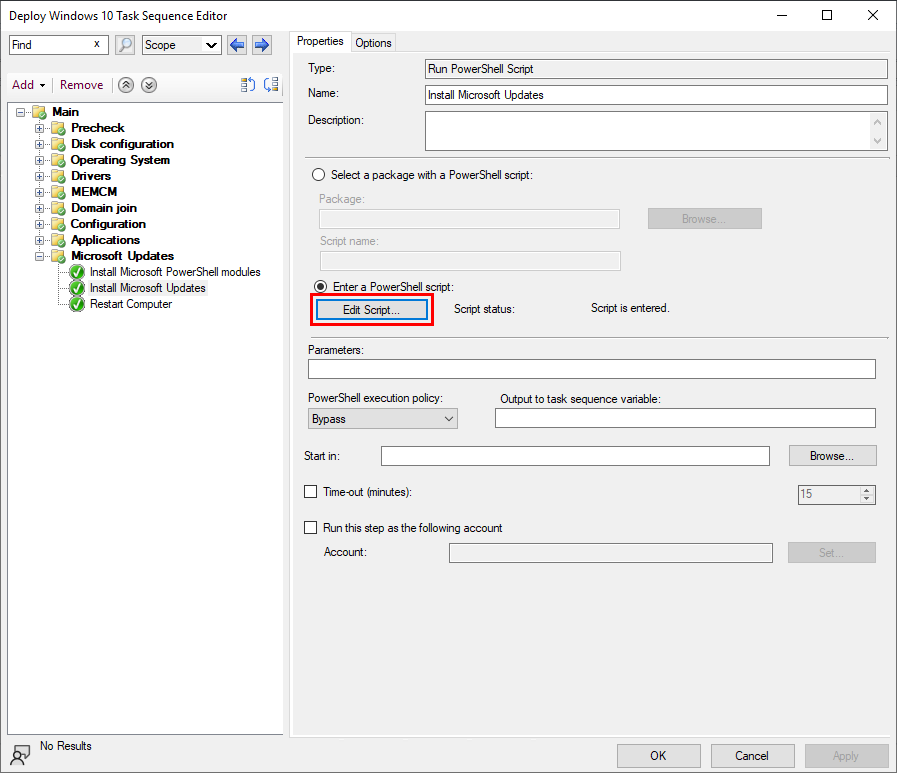Image resolution: width=897 pixels, height=773 pixels.
Task: Click Browse... next to Start in
Action: (832, 456)
